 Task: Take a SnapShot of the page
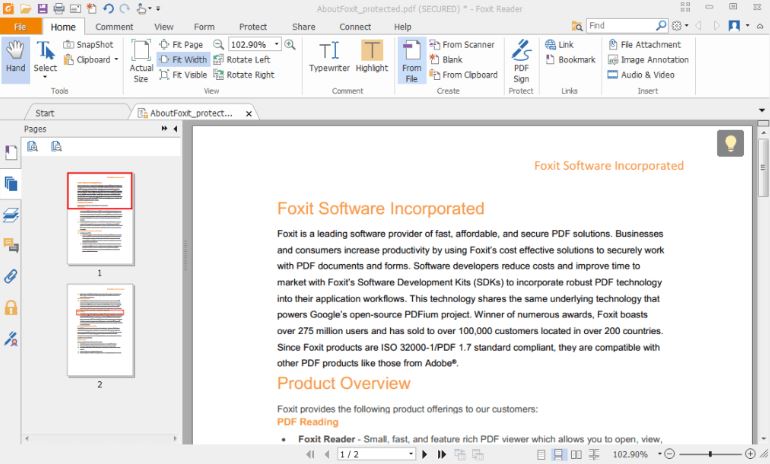tap(89, 45)
